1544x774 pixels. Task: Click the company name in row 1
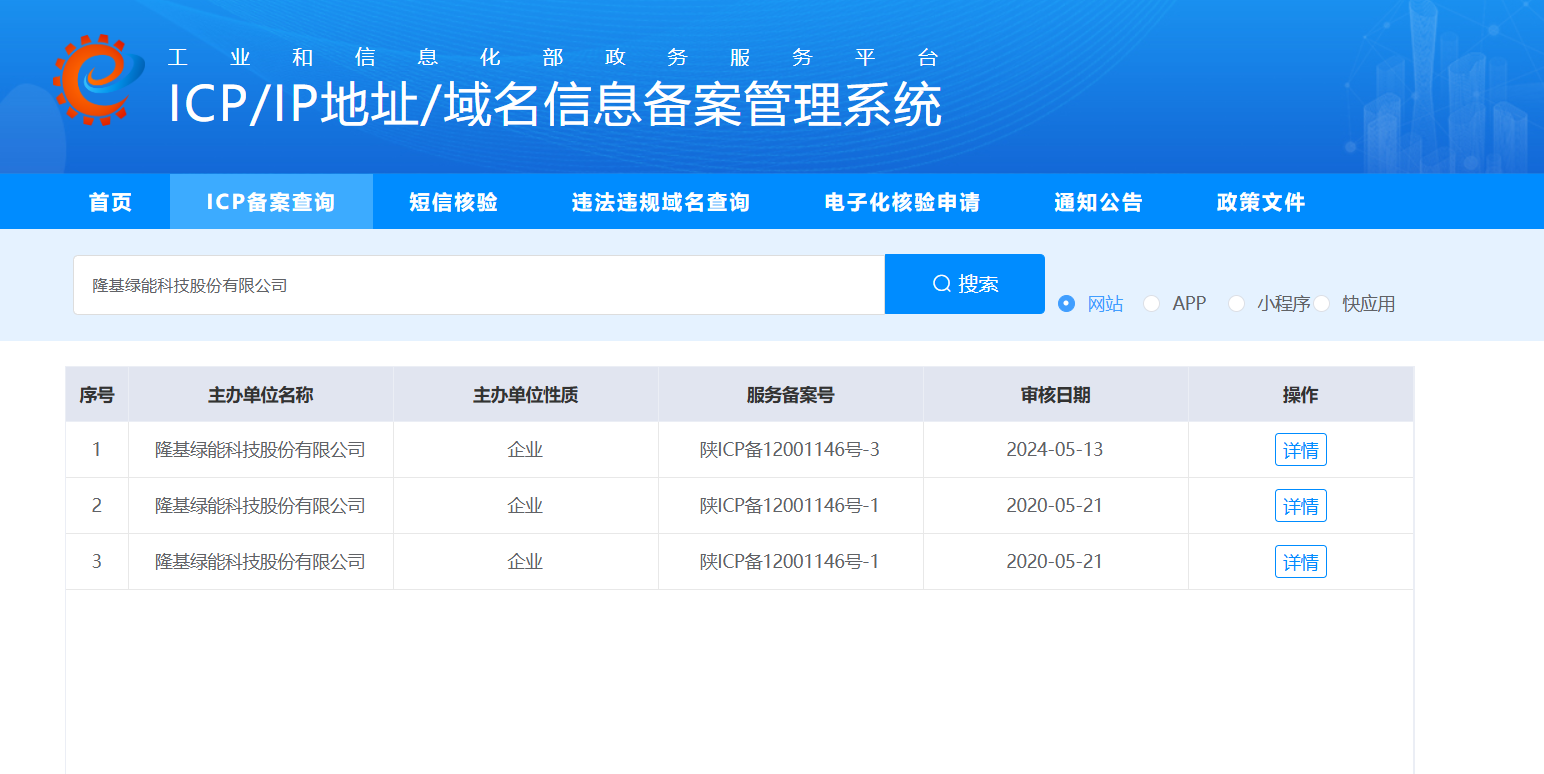pyautogui.click(x=260, y=450)
